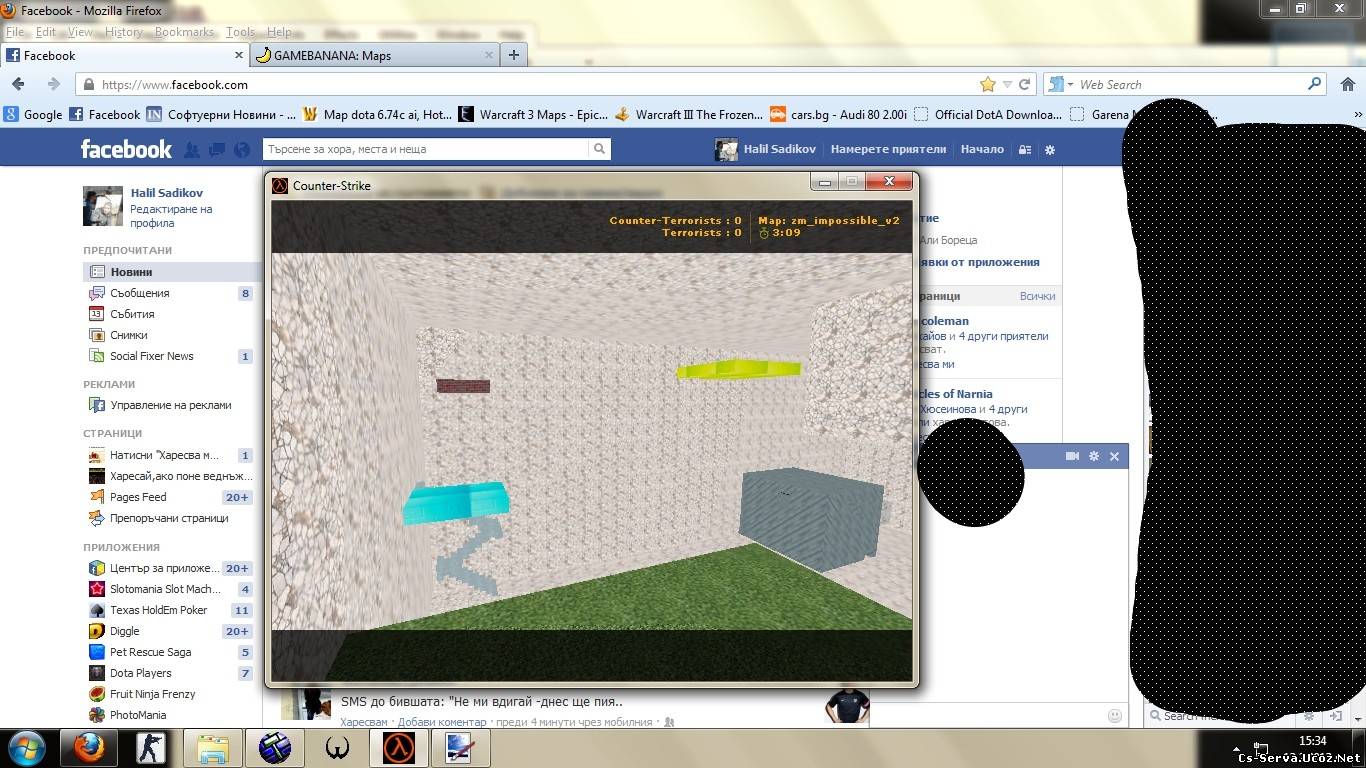Open the Quake-style taskbar icon
The image size is (1366, 768).
click(x=337, y=748)
